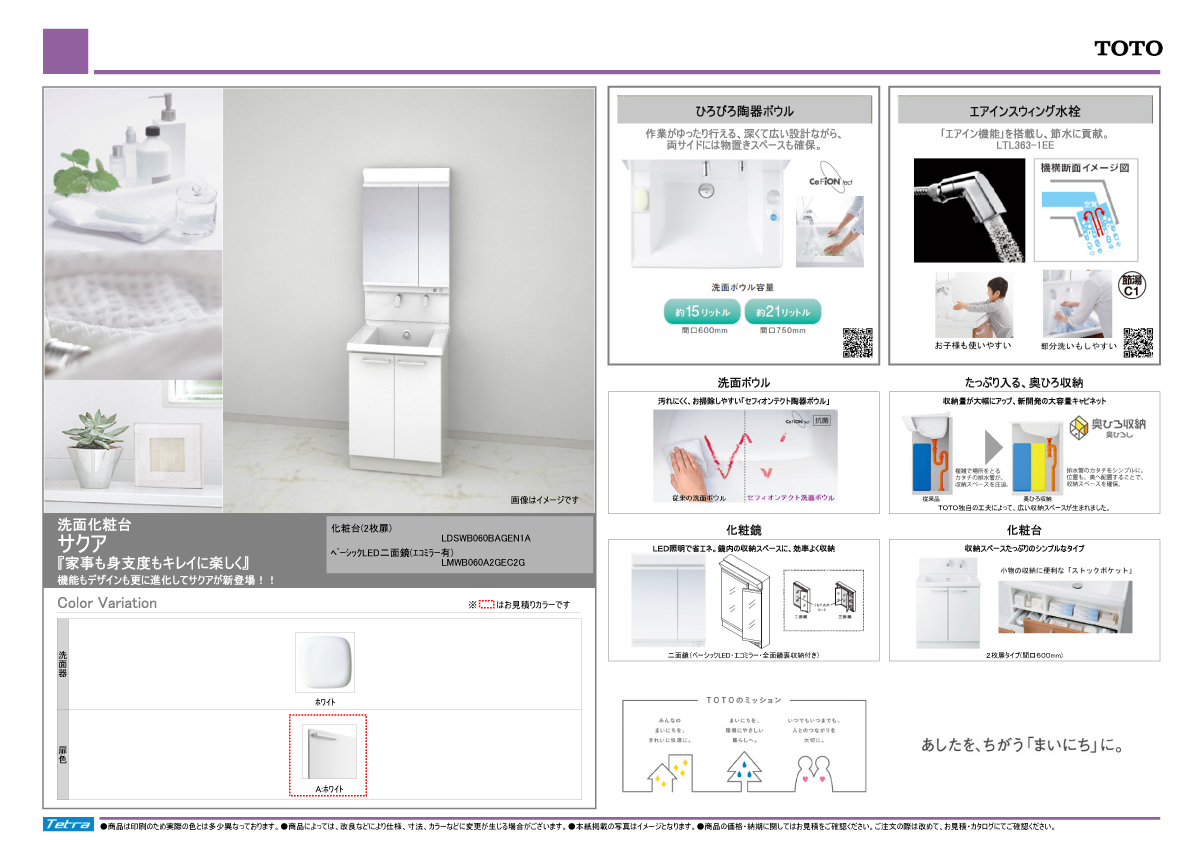Click the 『家事も身支度もキレイに楽しく』 tagline
The width and height of the screenshot is (1191, 842).
(x=154, y=563)
